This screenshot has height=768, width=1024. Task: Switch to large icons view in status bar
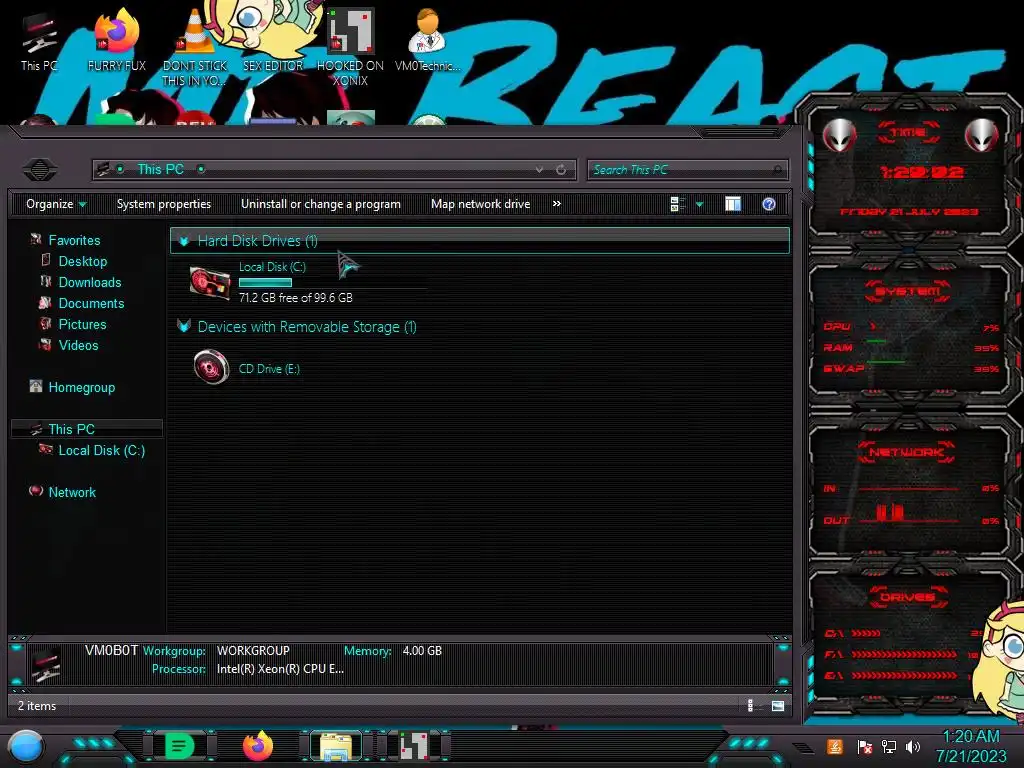point(778,705)
